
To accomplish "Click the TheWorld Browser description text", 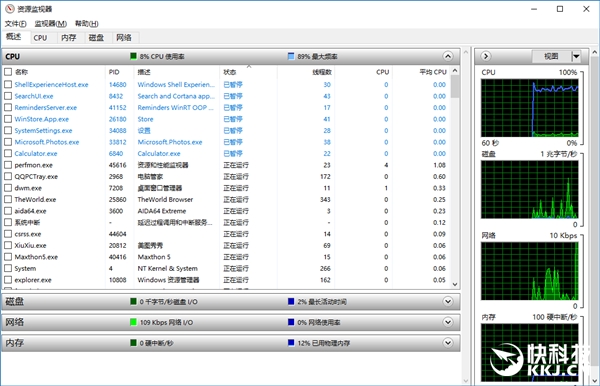I will (x=165, y=199).
